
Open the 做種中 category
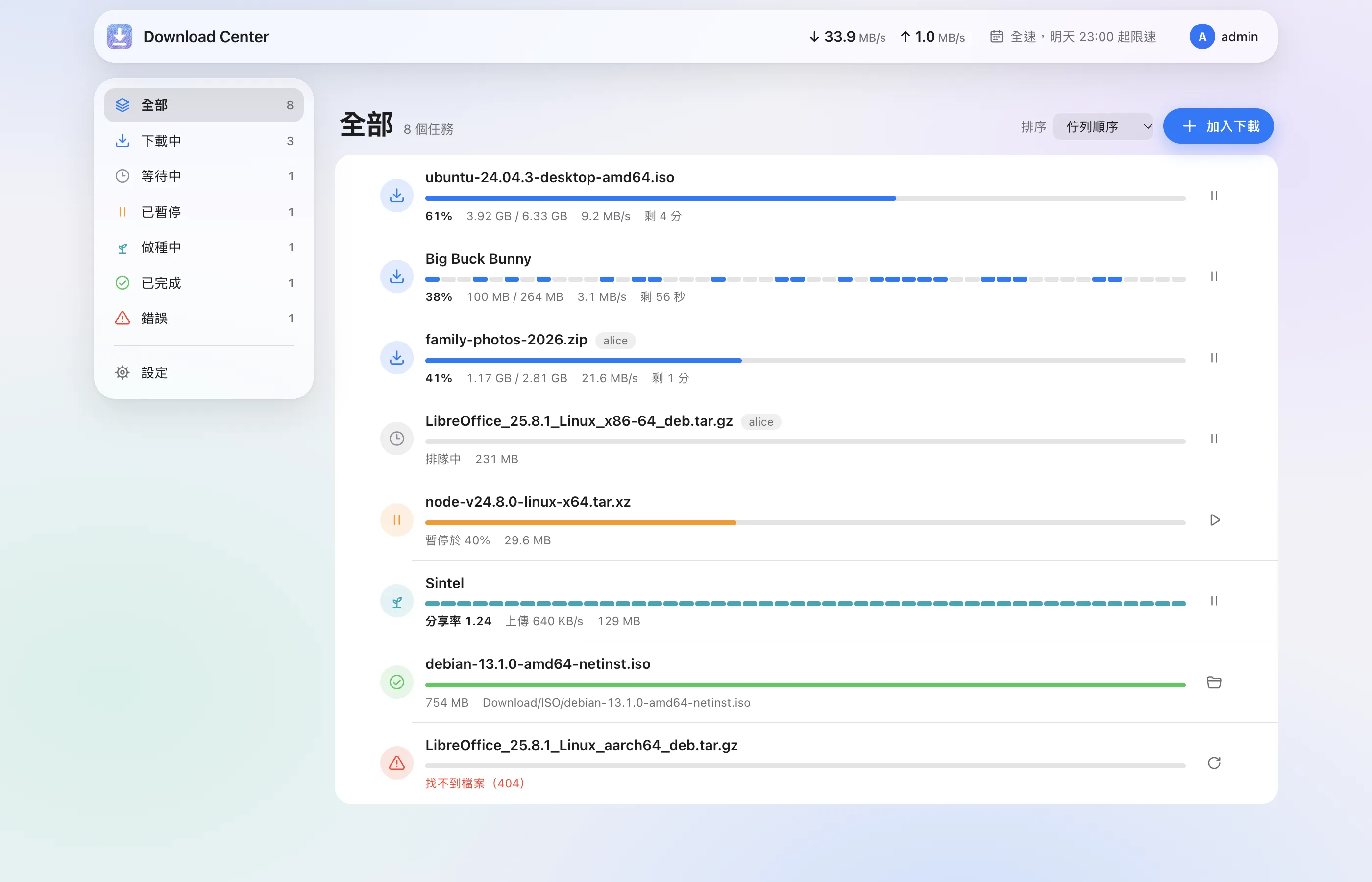[204, 247]
